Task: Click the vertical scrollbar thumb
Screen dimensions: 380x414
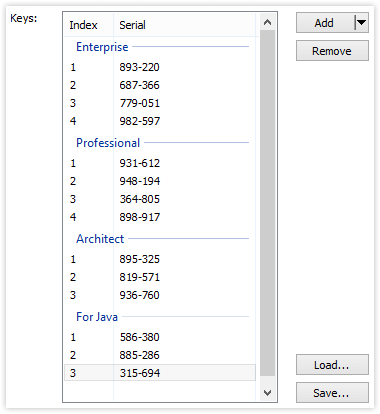Action: coord(267,203)
